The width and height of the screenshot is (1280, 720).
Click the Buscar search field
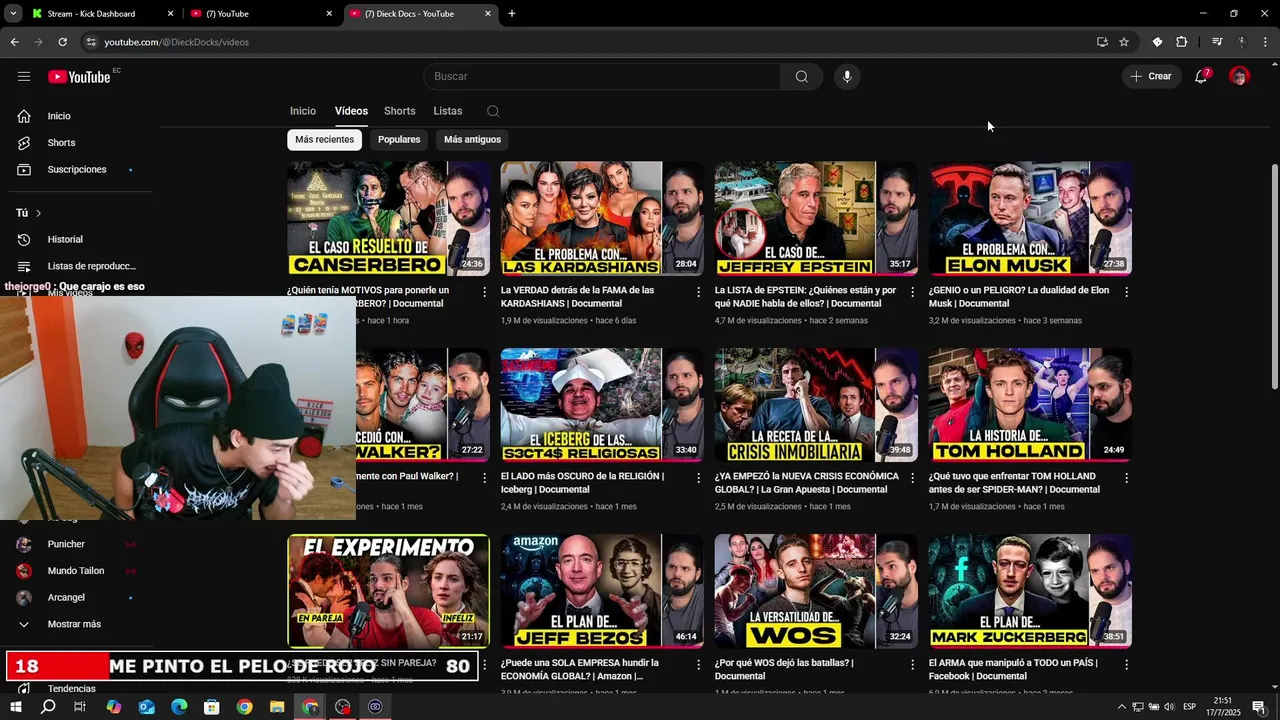click(603, 77)
